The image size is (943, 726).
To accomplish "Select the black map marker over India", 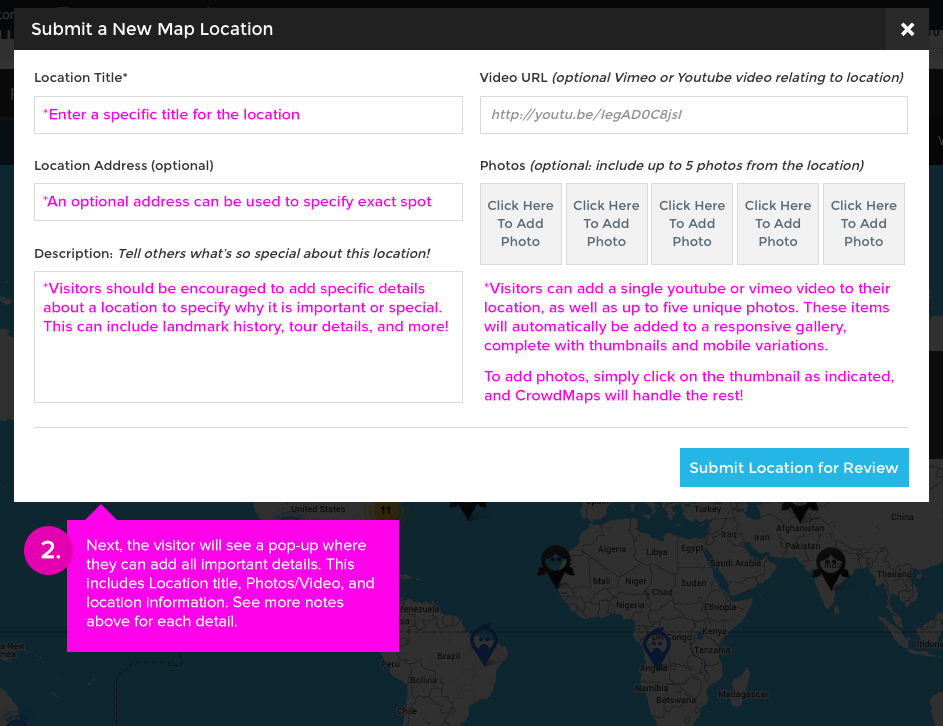I will [x=829, y=566].
